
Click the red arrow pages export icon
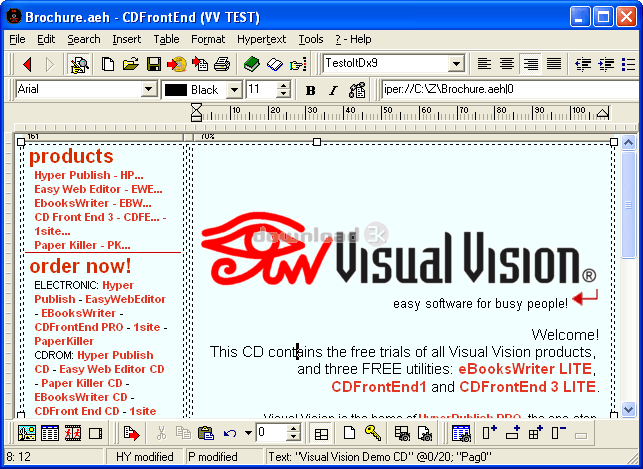(x=200, y=64)
